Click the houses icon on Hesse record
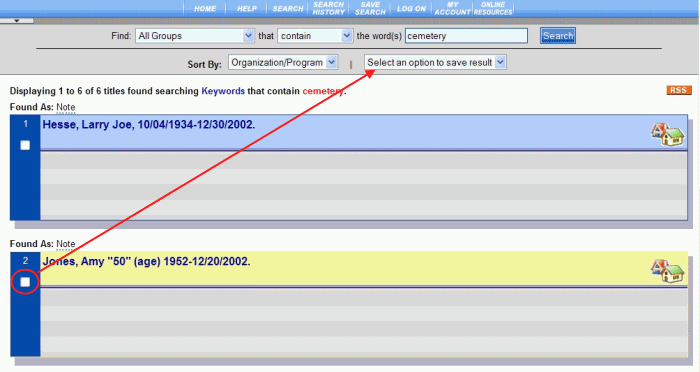The width and height of the screenshot is (700, 372). click(x=667, y=134)
